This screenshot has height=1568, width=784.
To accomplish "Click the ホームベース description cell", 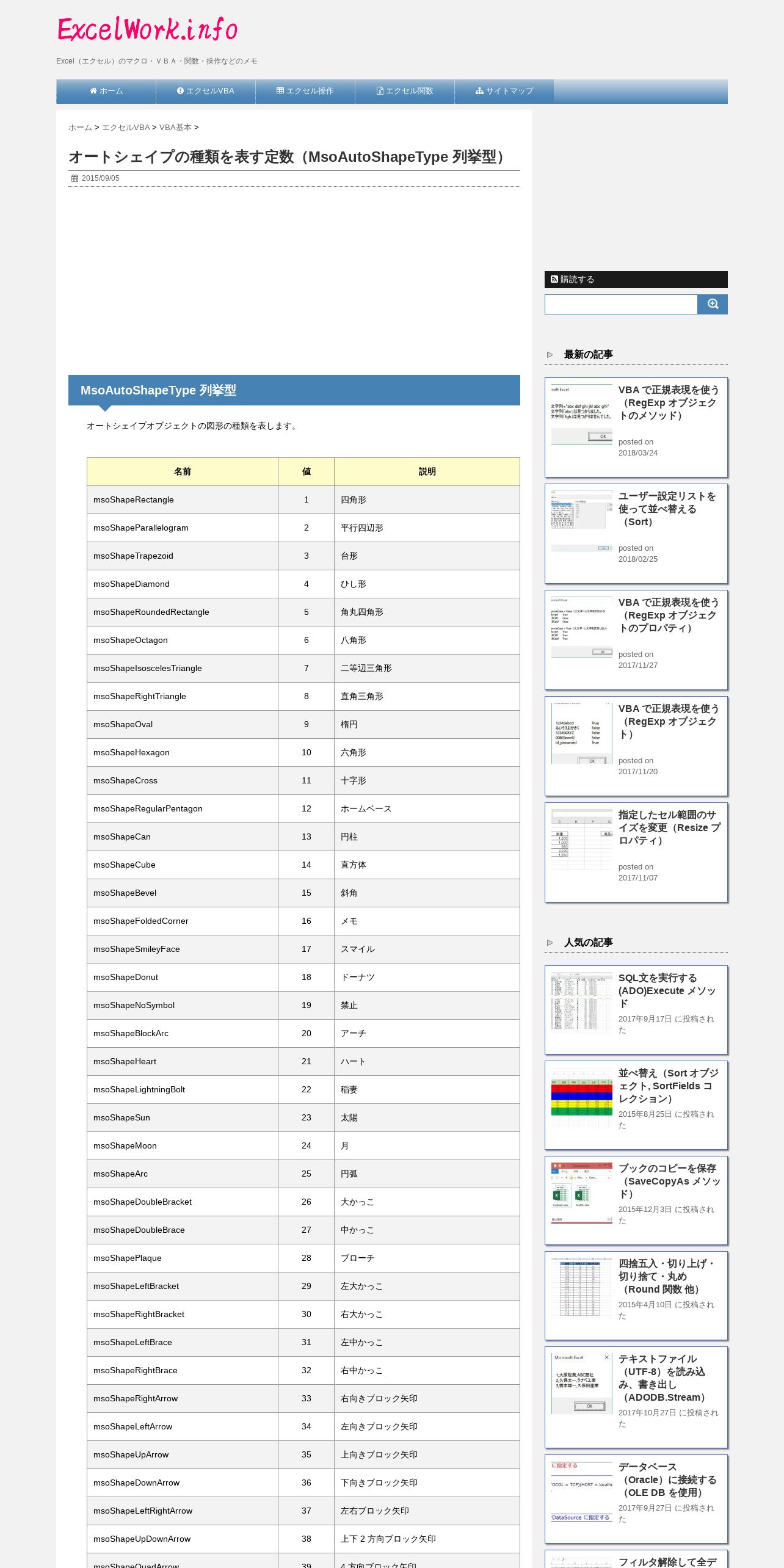I will click(x=427, y=808).
